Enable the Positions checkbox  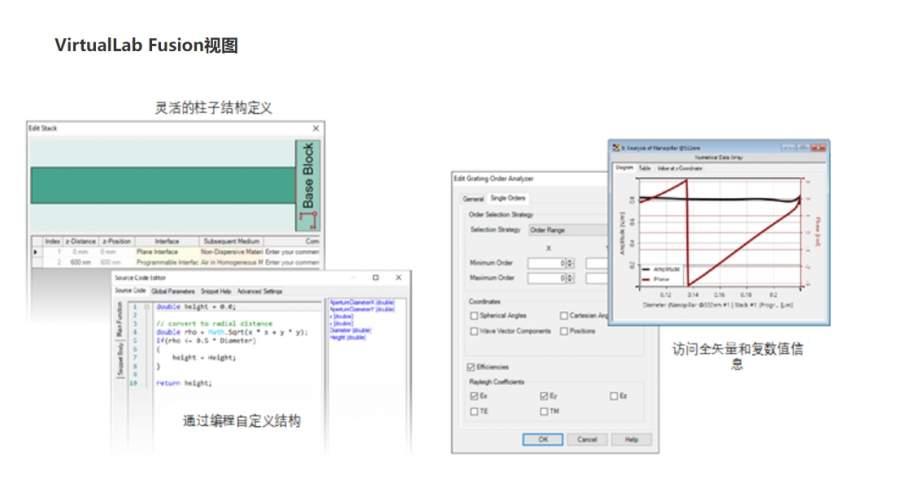point(564,331)
